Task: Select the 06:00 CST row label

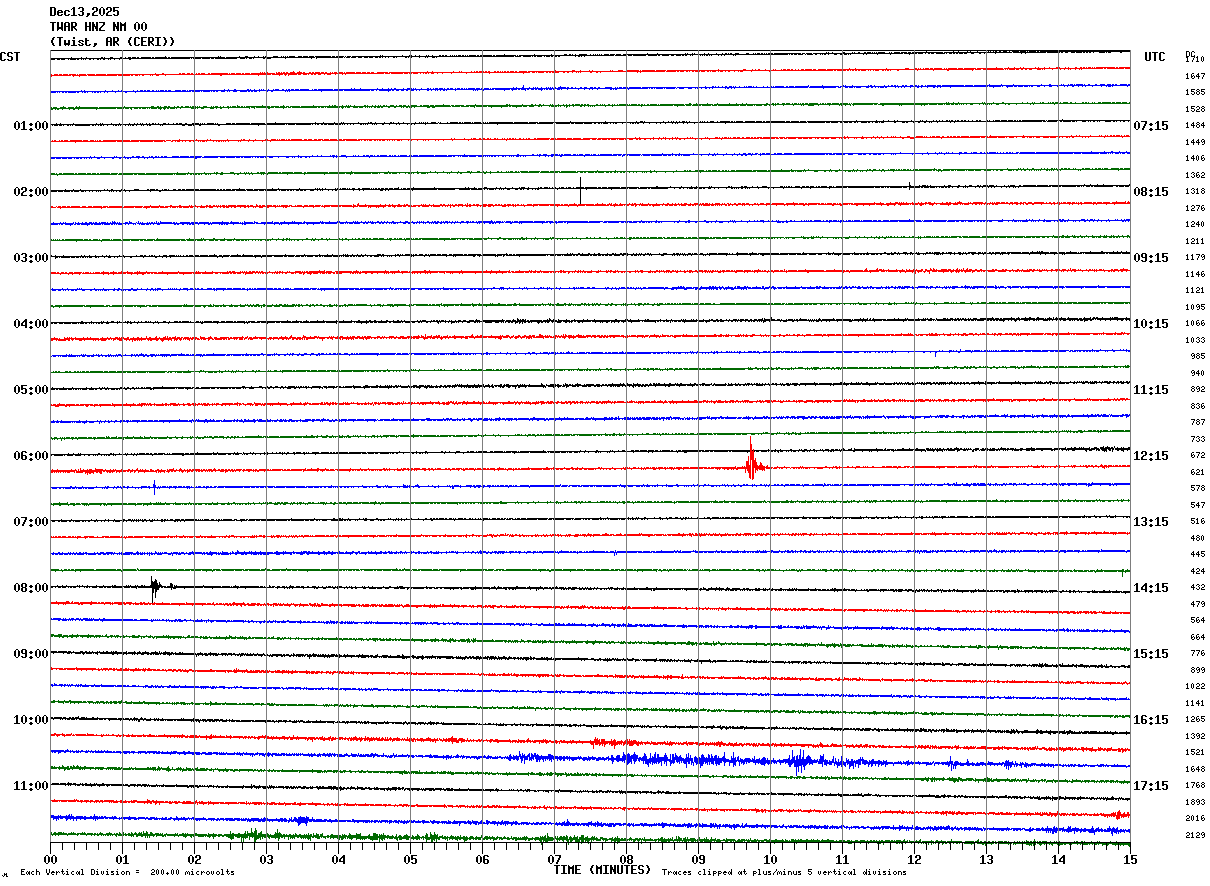Action: tap(30, 456)
